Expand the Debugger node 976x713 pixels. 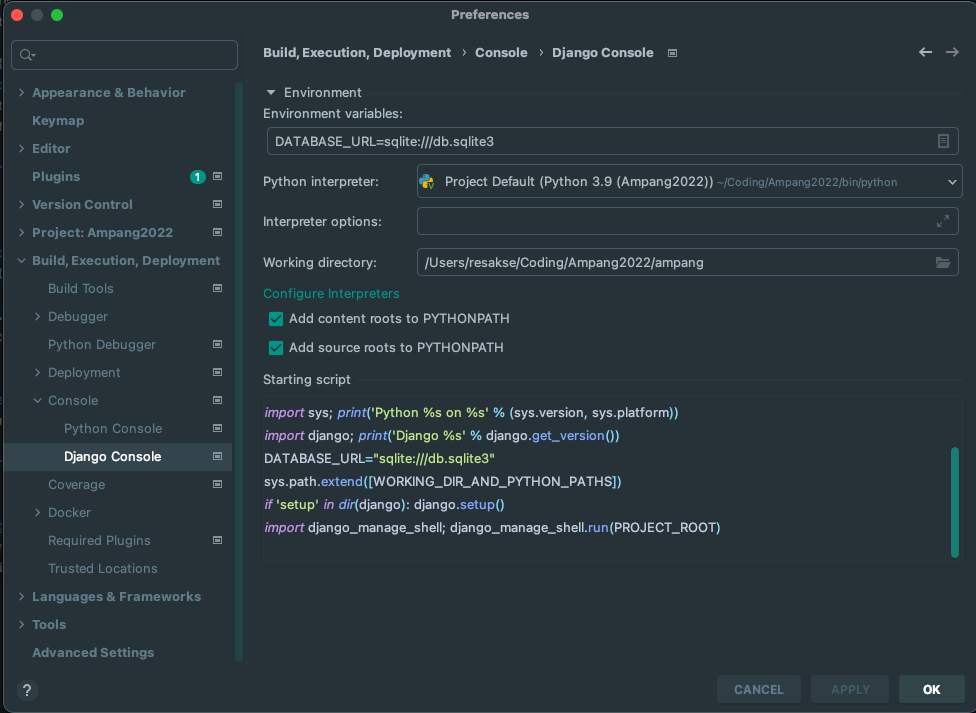tap(37, 317)
